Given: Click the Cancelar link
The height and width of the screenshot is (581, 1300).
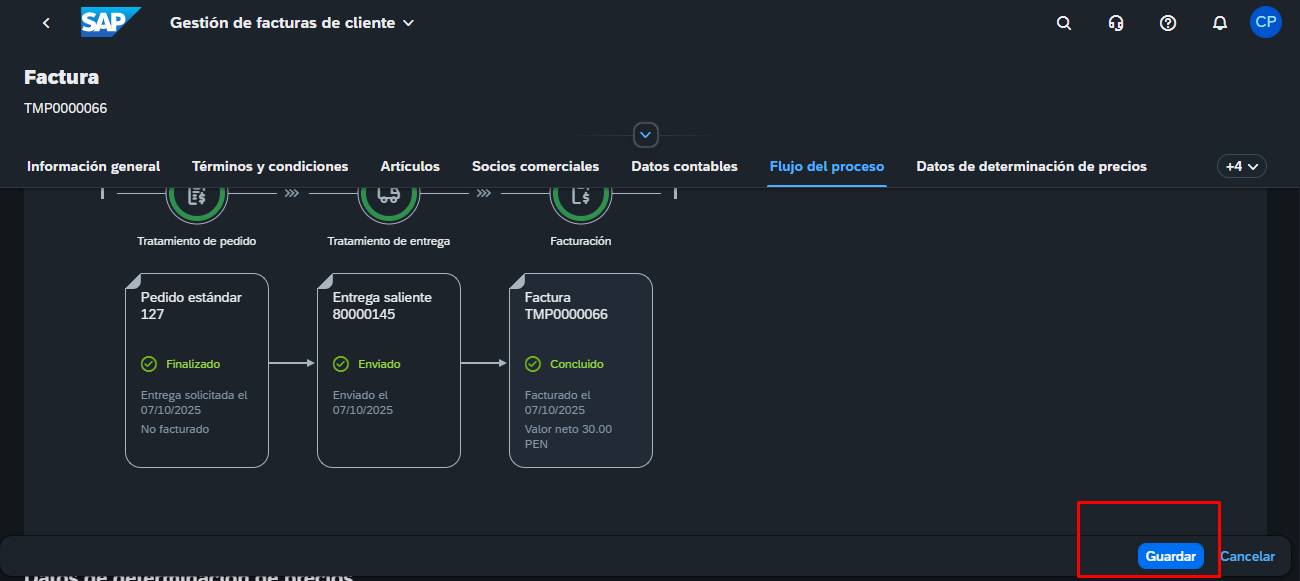Looking at the screenshot, I should point(1247,556).
